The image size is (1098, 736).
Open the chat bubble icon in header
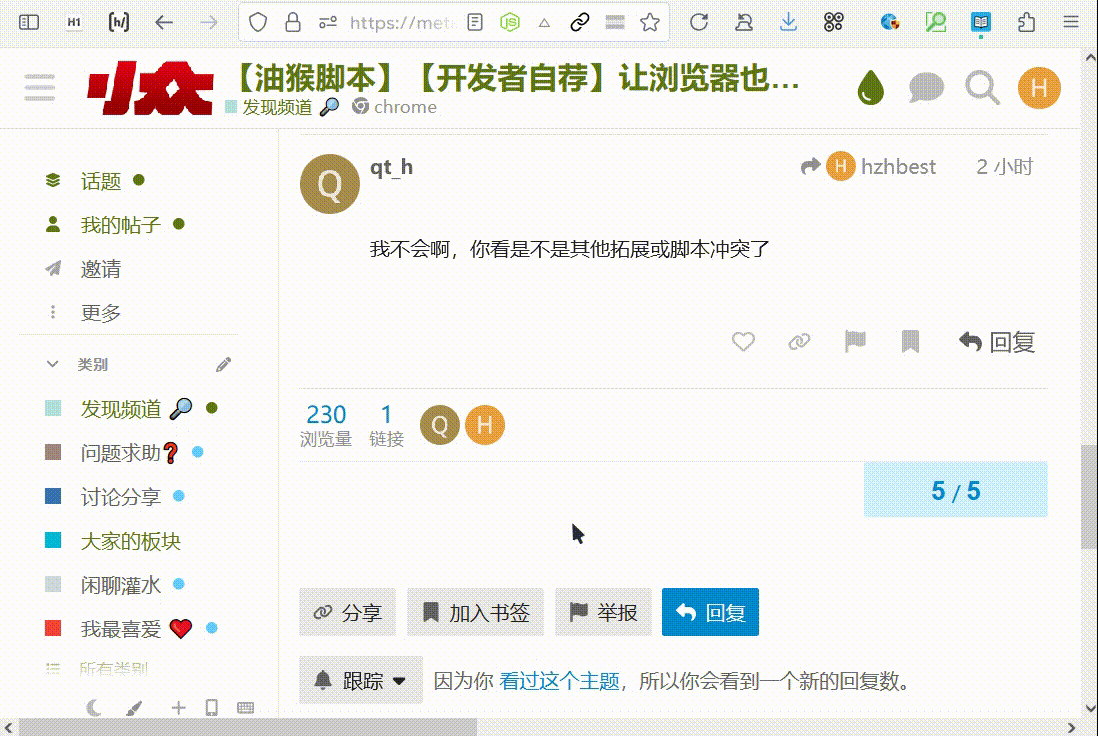[926, 89]
